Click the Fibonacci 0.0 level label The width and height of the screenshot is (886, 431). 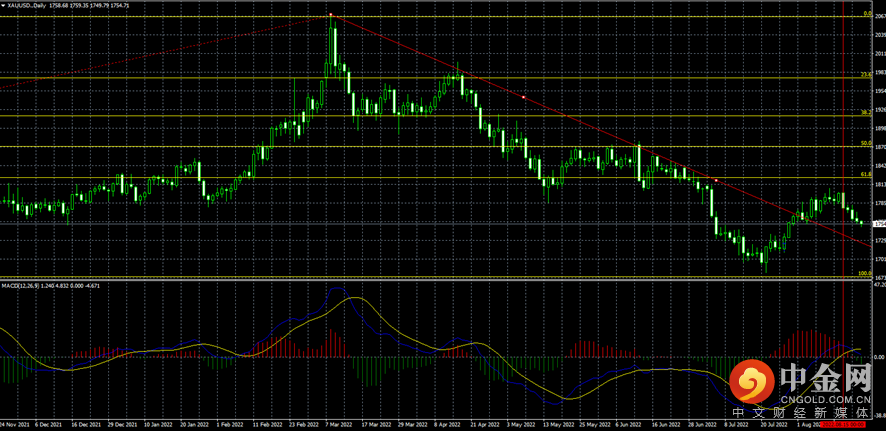pyautogui.click(x=867, y=13)
